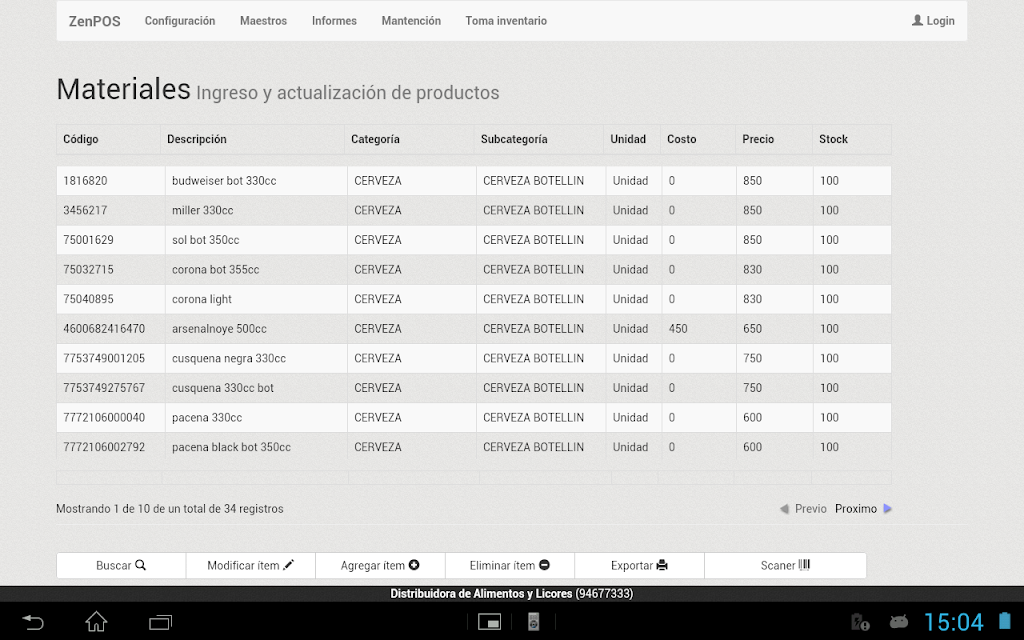Open the Maestros menu

tap(263, 21)
